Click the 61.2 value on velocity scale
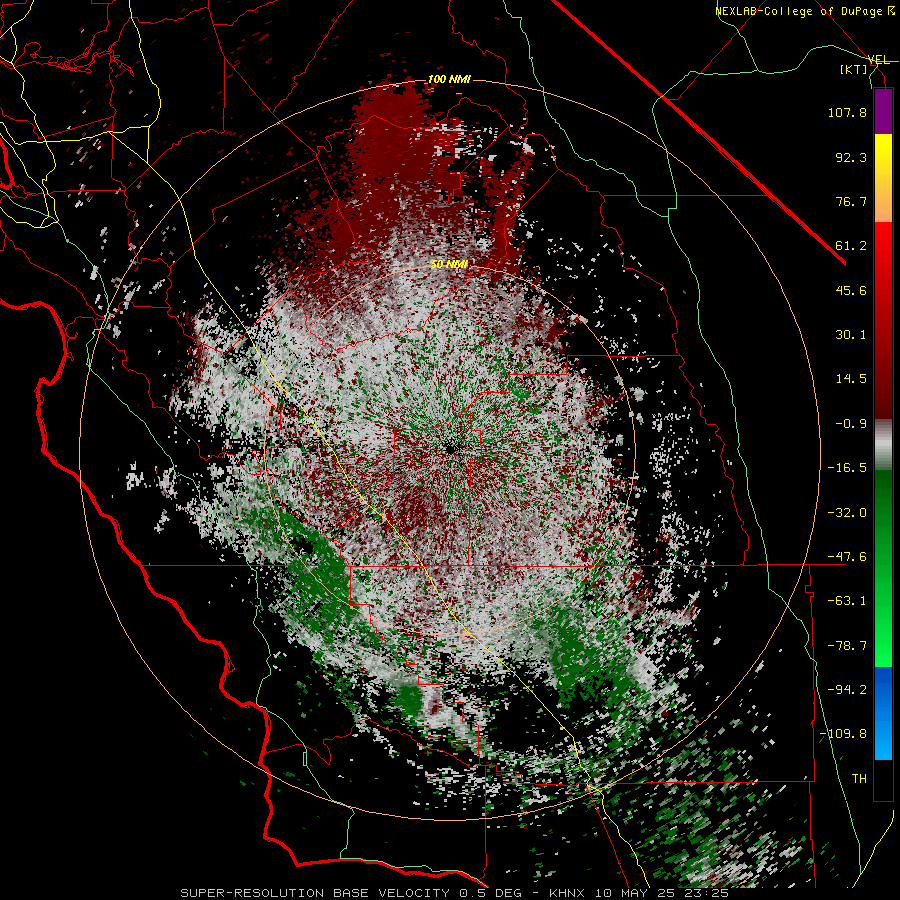Viewport: 900px width, 900px height. tap(851, 246)
